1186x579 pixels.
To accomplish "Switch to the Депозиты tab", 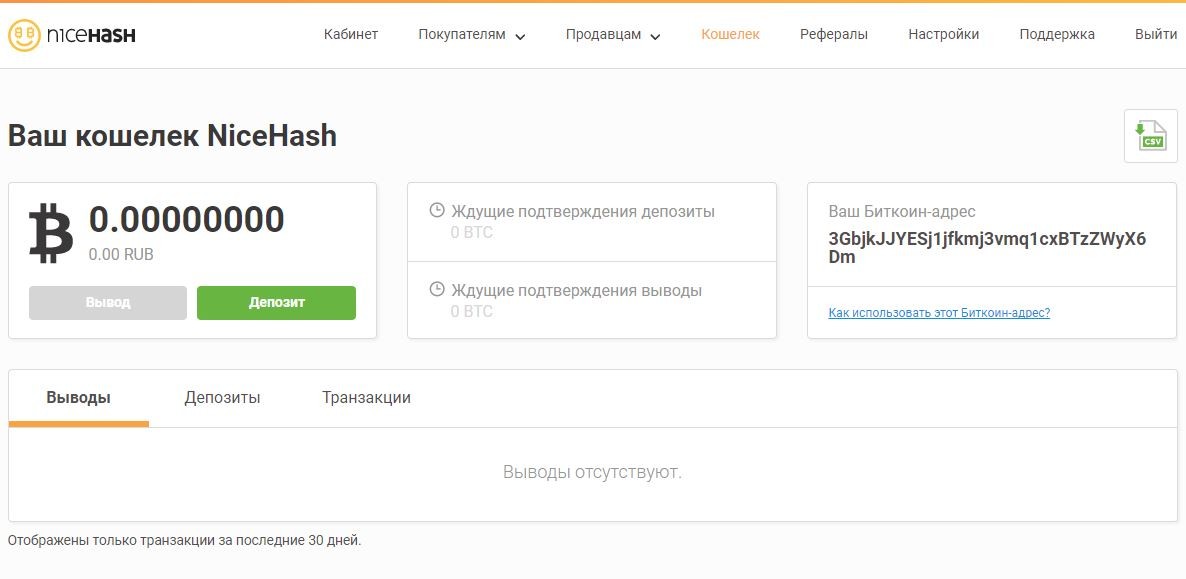I will tap(222, 398).
